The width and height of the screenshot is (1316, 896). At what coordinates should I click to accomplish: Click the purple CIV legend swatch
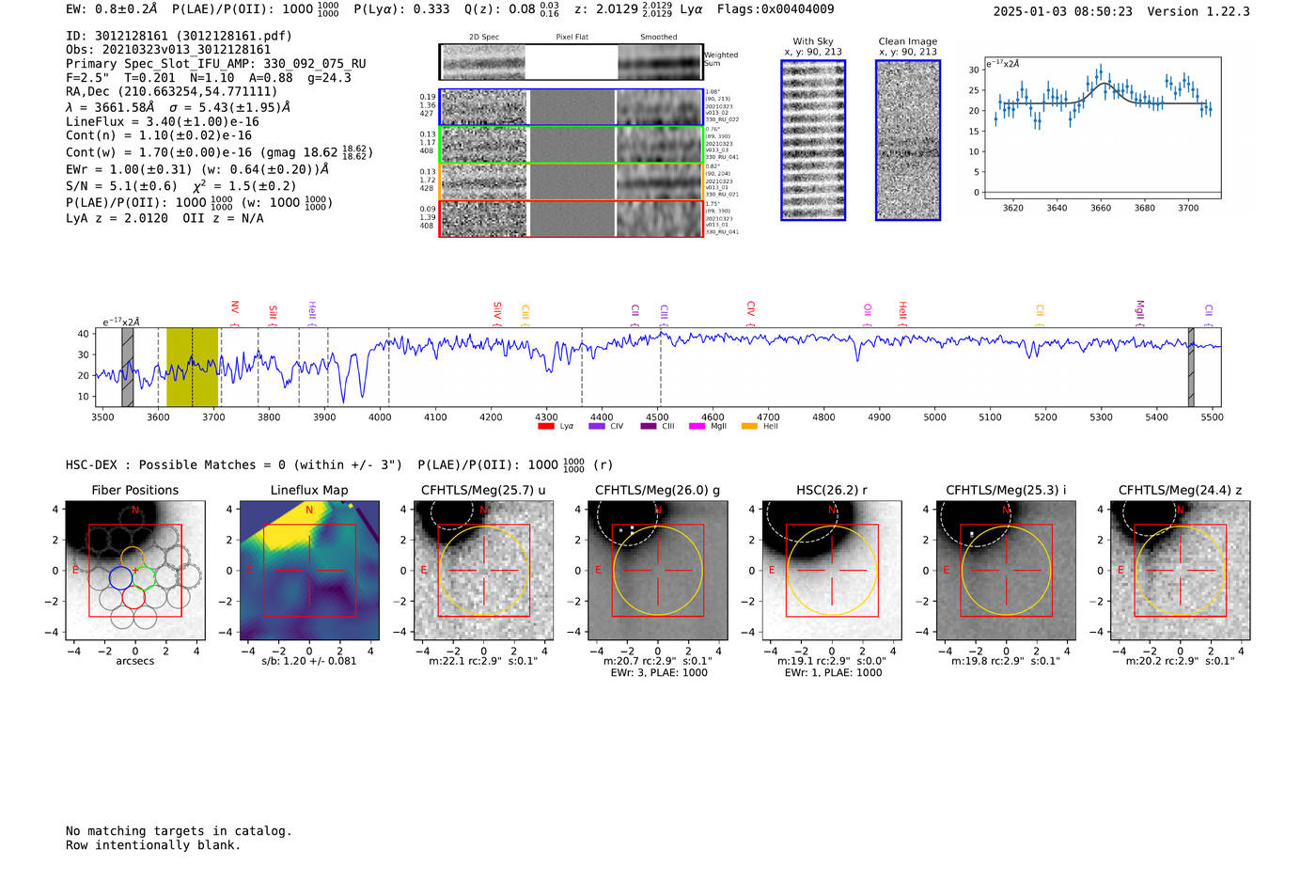point(596,426)
